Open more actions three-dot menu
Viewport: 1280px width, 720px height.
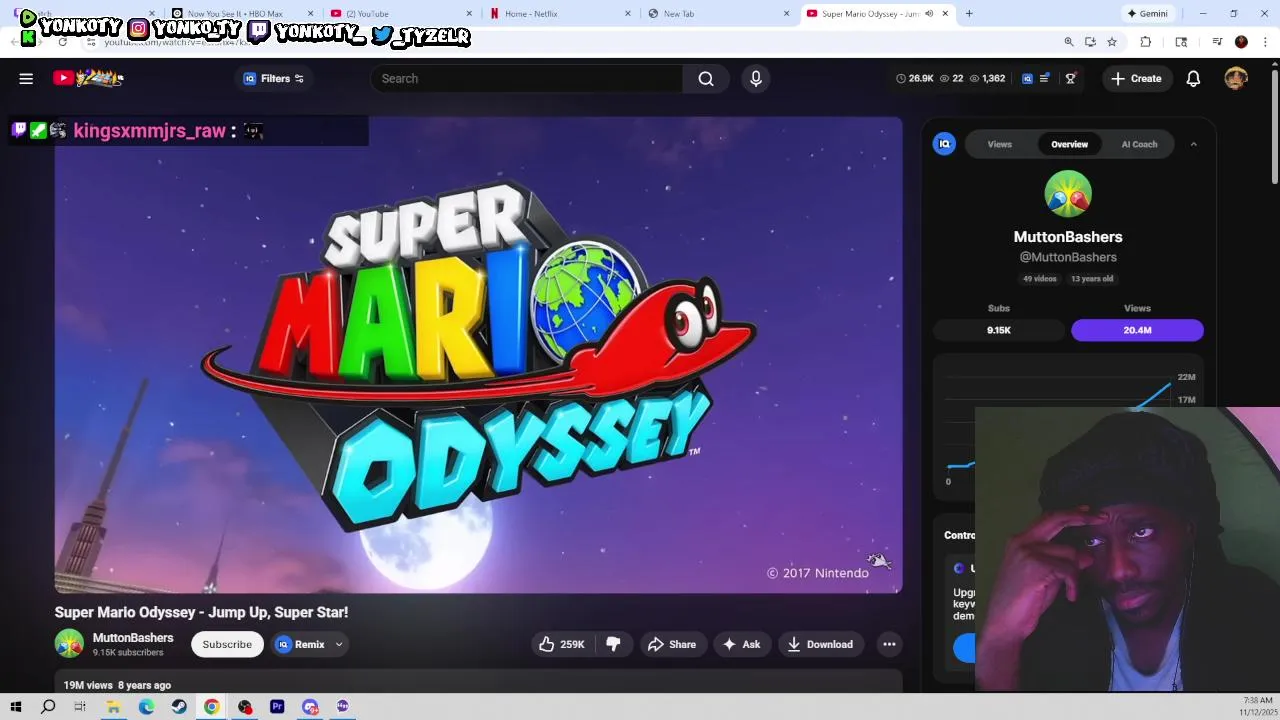pyautogui.click(x=889, y=644)
